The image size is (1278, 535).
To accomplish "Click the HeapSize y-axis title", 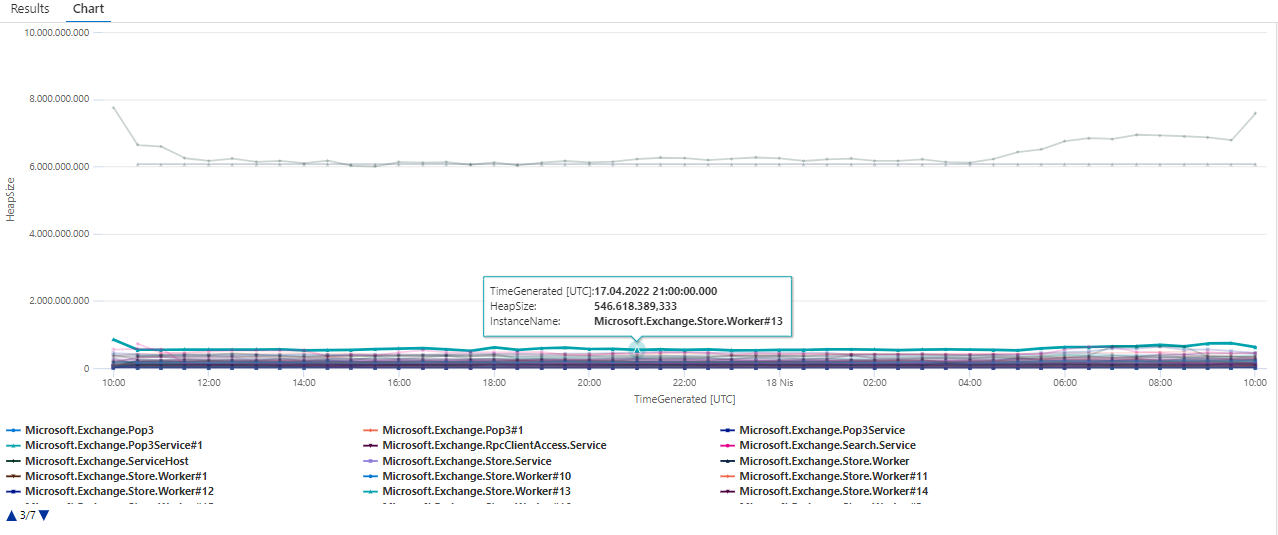I will pos(11,200).
